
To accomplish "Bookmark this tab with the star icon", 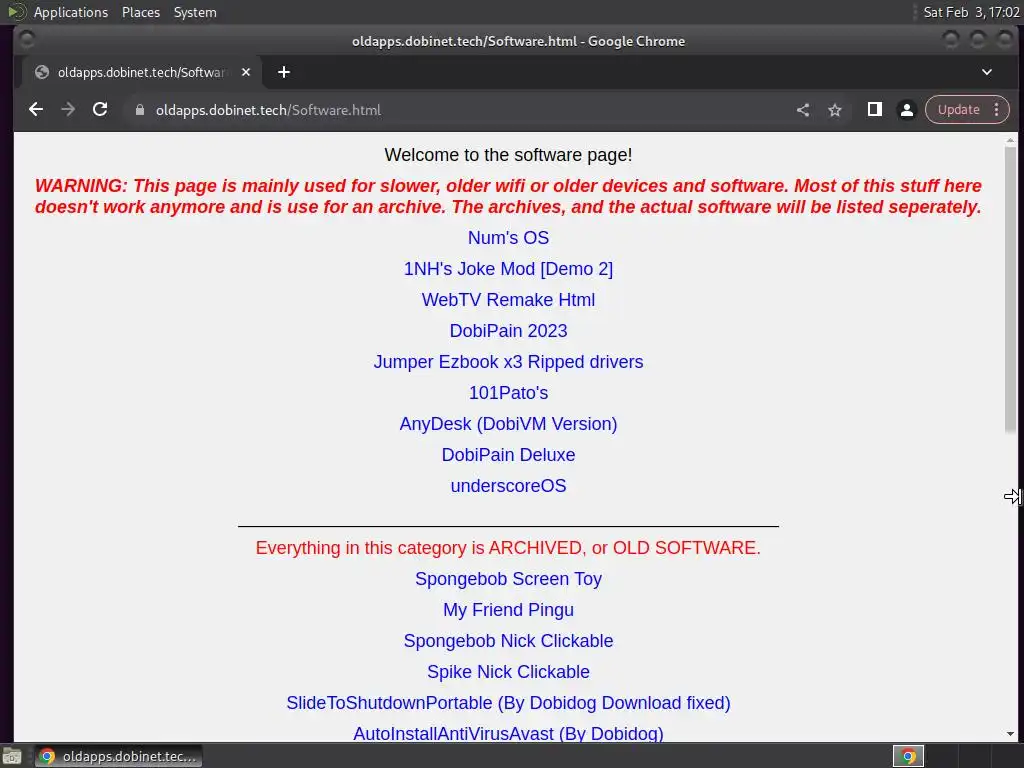I will (x=835, y=110).
